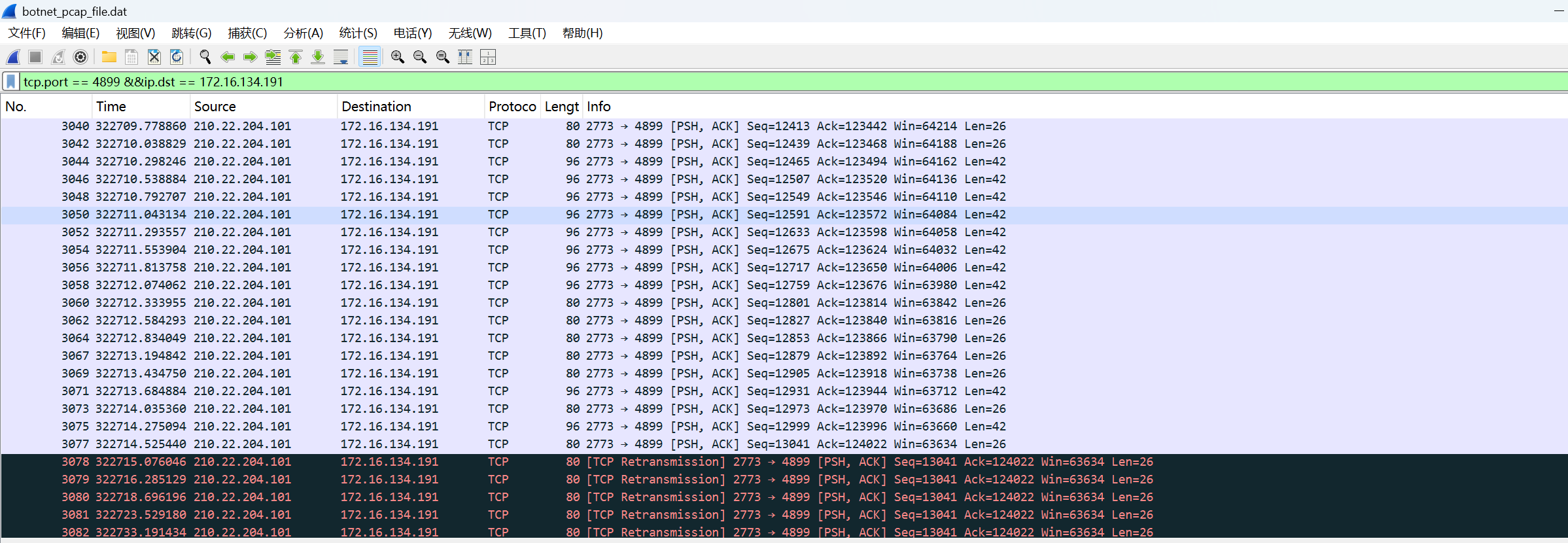Open the 电话(Y) menu
The image size is (1568, 543).
click(x=413, y=33)
